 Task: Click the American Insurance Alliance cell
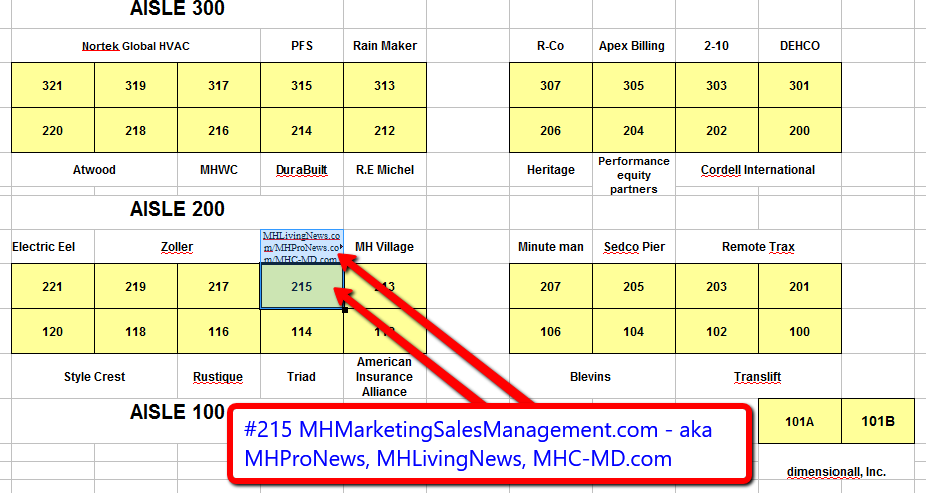(x=384, y=377)
